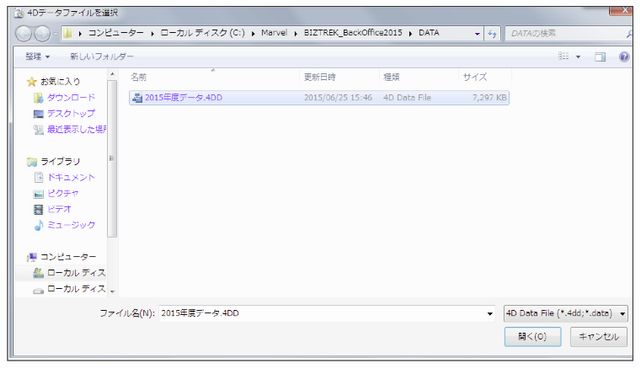Open the 整理 menu
Screen dimensions: 640x368
tap(37, 56)
